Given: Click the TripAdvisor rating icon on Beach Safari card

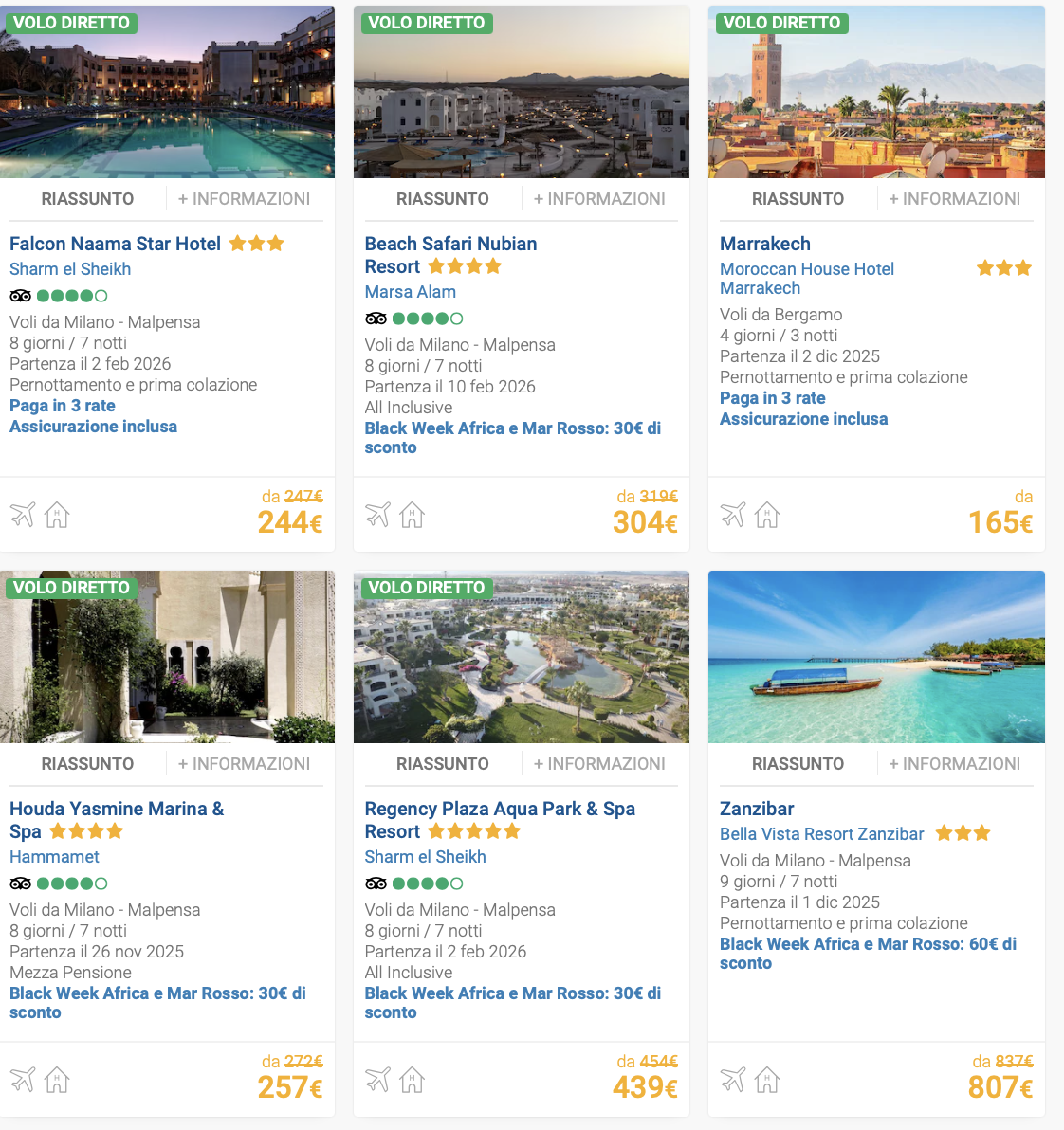Looking at the screenshot, I should point(375,319).
